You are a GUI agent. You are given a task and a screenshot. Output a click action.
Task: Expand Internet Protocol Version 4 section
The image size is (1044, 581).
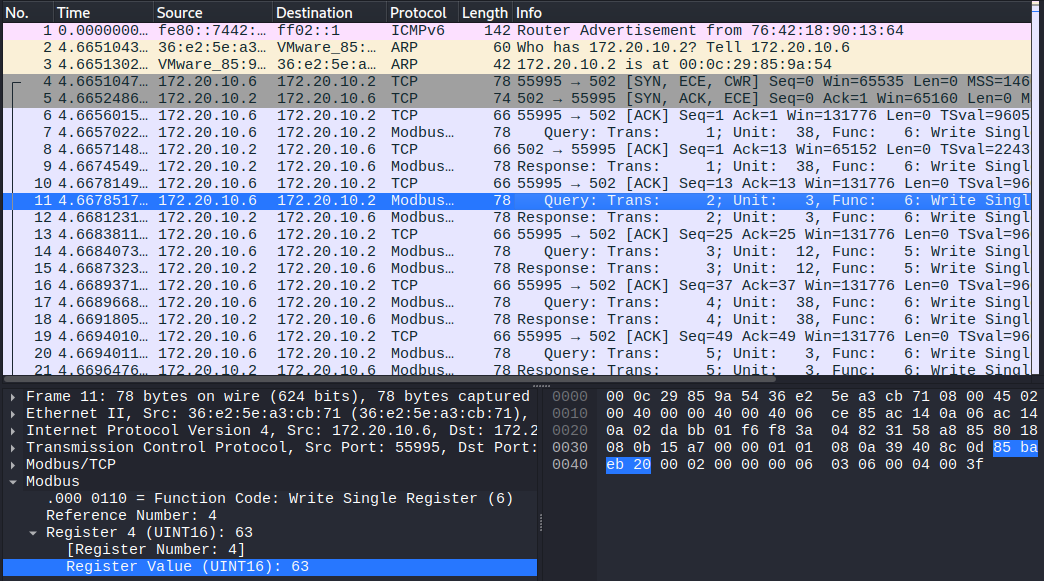click(12, 431)
